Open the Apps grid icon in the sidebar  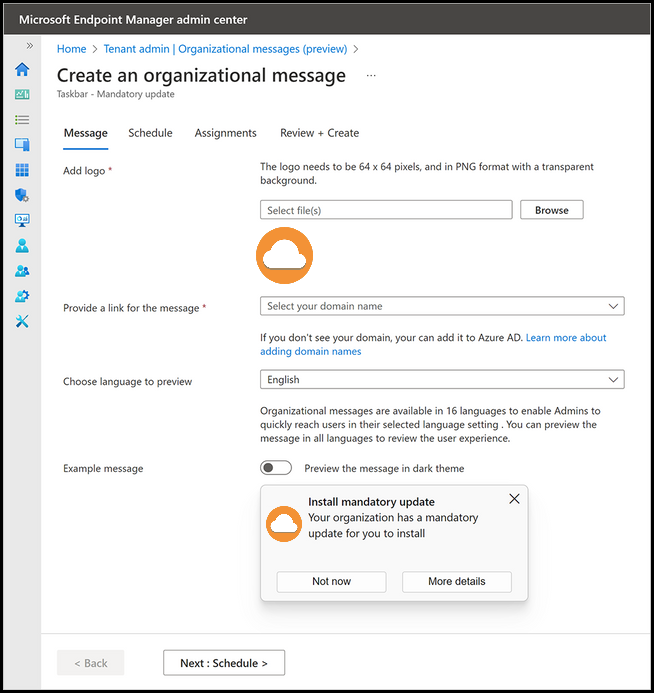point(22,170)
